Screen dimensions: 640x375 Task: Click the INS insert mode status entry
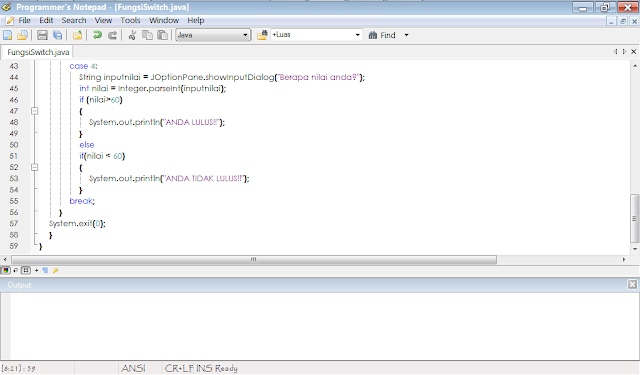click(204, 368)
